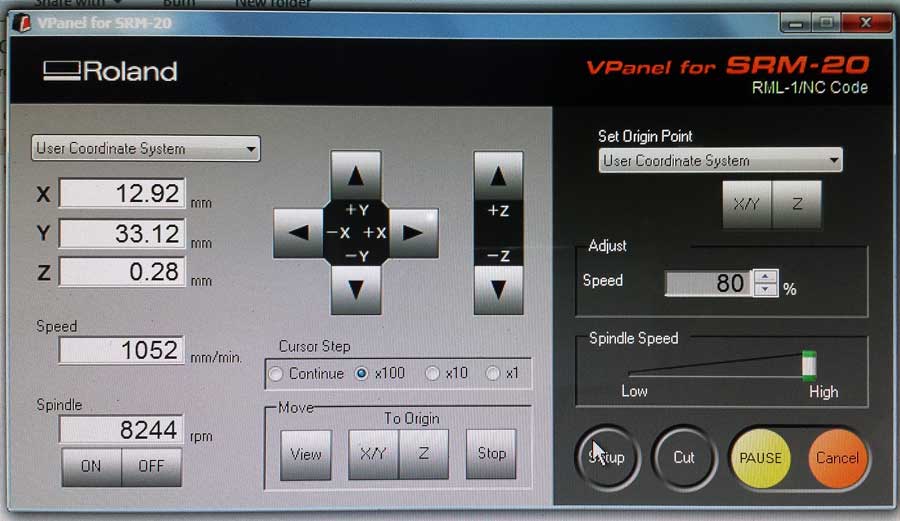Close the VPanel for SRM-20 window
This screenshot has height=521, width=900.
pyautogui.click(x=867, y=23)
